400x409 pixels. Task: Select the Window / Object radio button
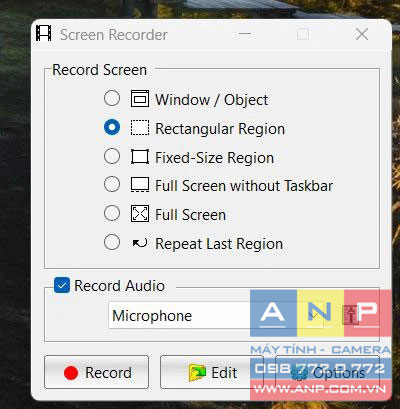tap(112, 98)
